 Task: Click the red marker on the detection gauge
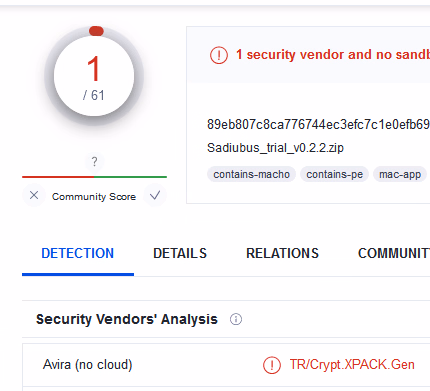96,31
